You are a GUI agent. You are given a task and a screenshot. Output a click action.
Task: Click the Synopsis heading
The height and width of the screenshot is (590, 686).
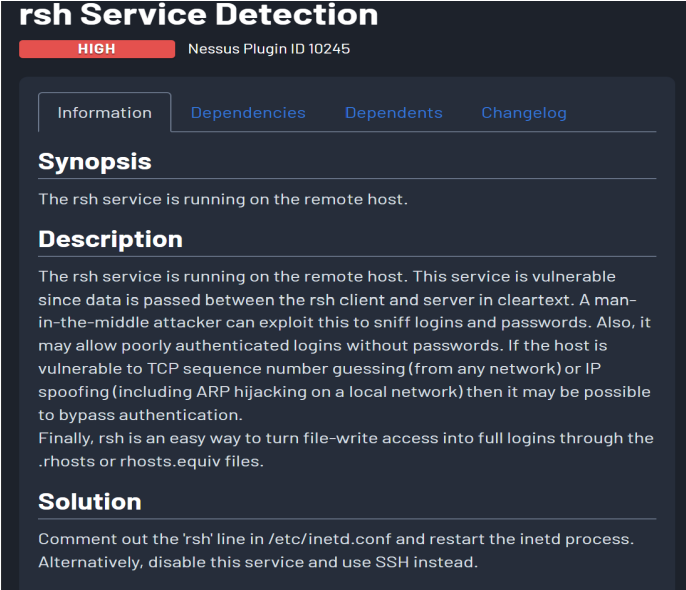(95, 162)
